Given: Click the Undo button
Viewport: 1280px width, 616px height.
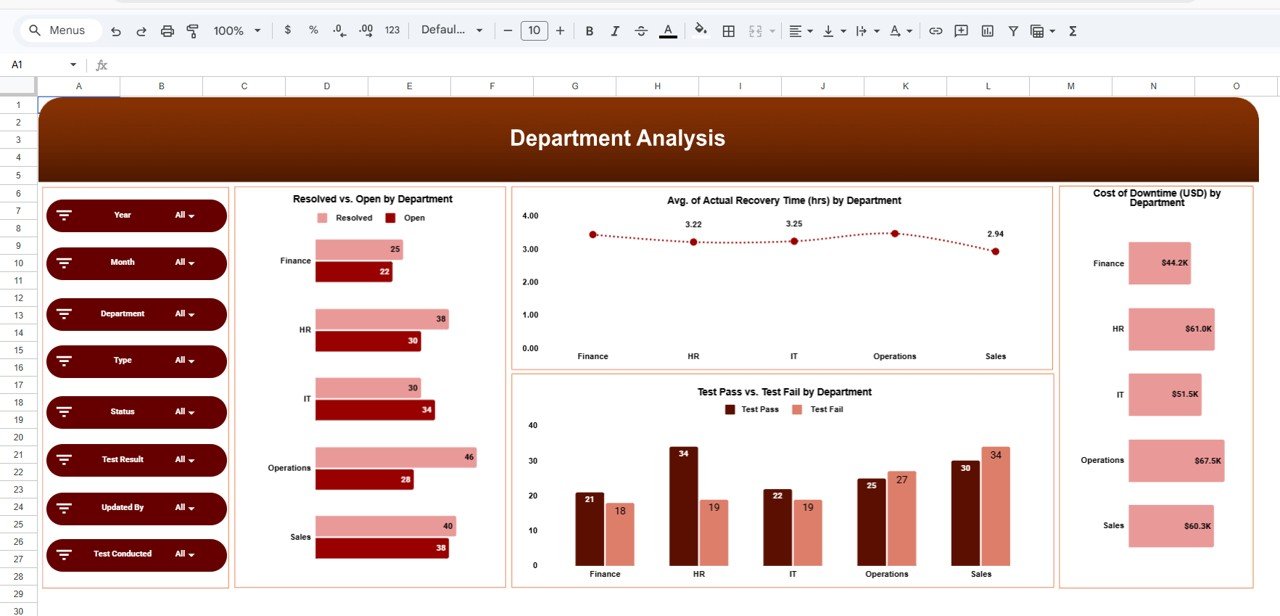Looking at the screenshot, I should pyautogui.click(x=115, y=31).
